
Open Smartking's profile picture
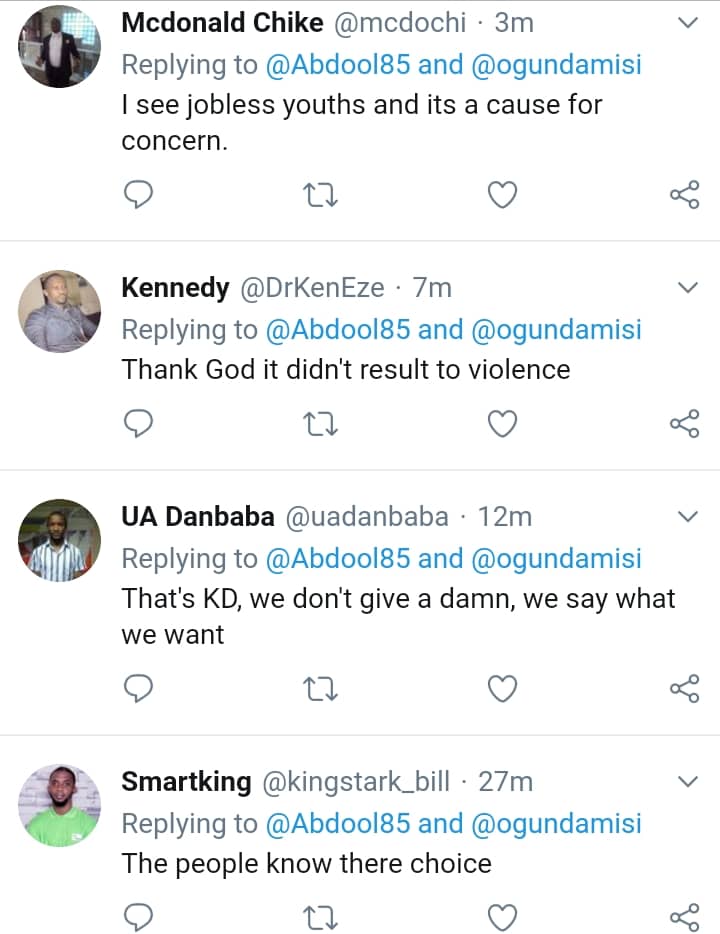coord(60,804)
